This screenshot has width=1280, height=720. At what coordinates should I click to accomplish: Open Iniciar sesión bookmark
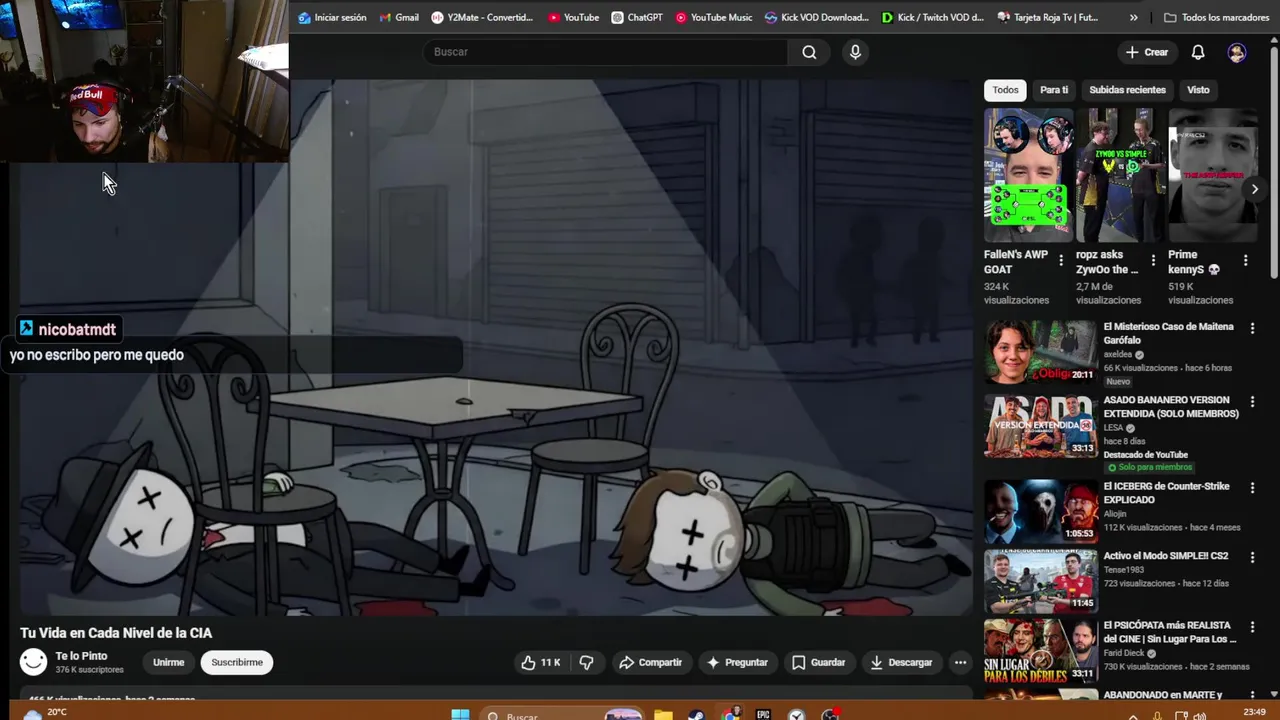(332, 17)
